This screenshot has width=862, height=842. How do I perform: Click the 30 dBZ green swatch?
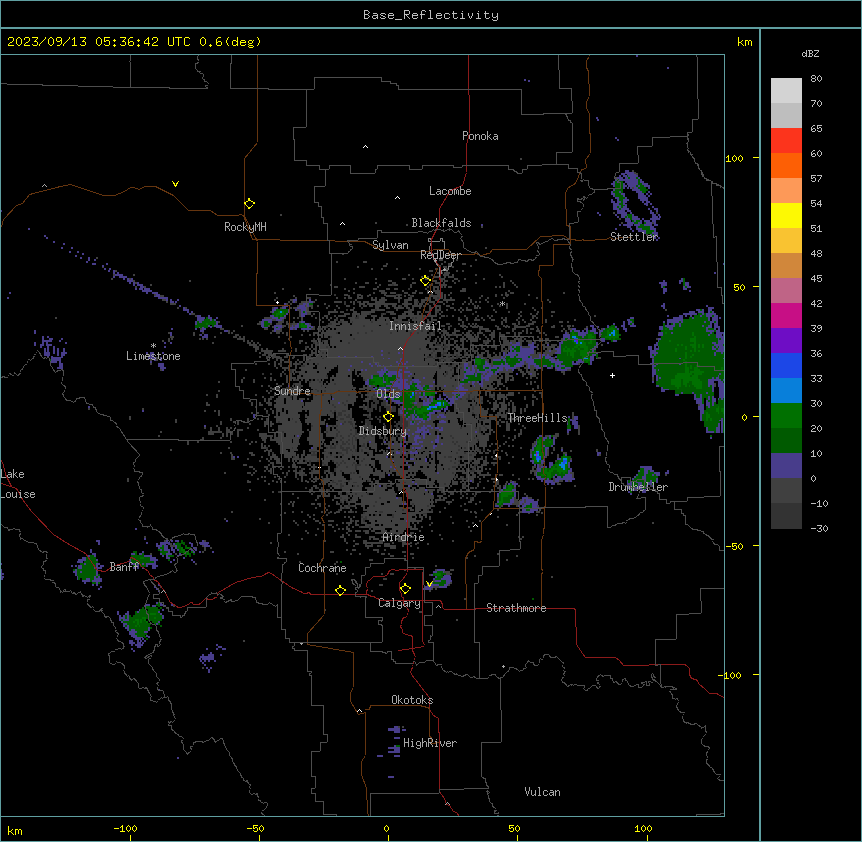[786, 416]
